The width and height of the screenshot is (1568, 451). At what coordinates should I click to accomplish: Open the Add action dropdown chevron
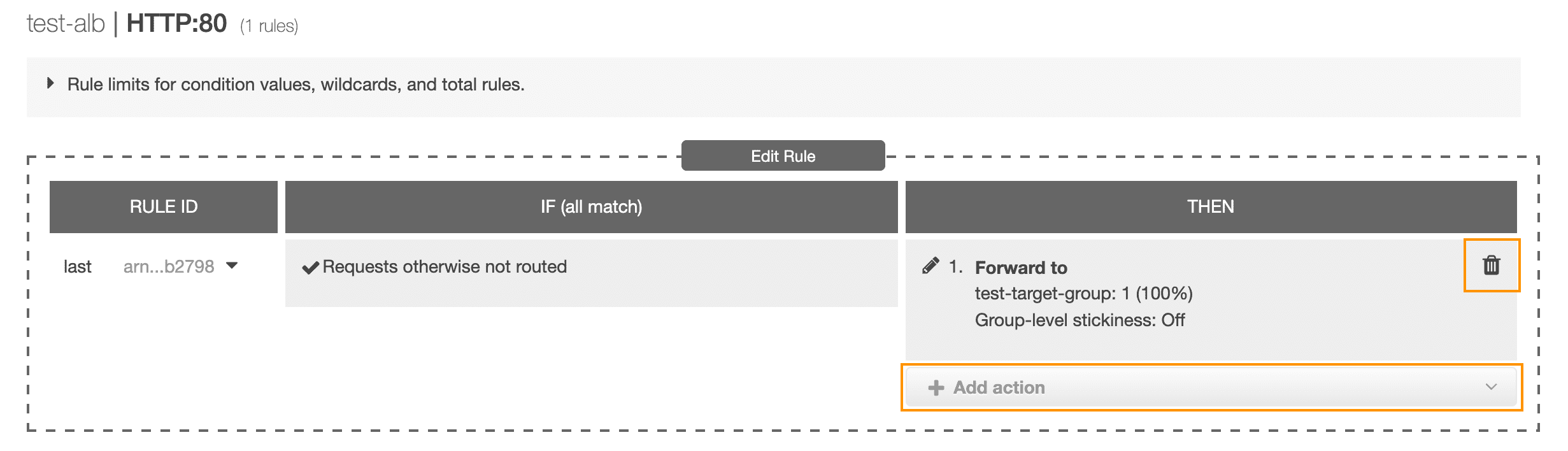click(1491, 387)
